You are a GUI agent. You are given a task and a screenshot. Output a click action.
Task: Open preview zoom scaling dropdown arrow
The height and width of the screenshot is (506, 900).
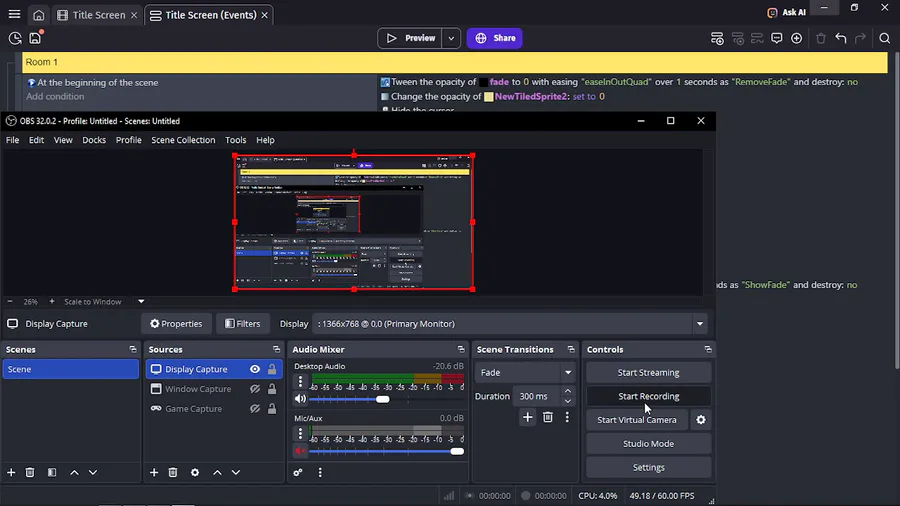141,302
